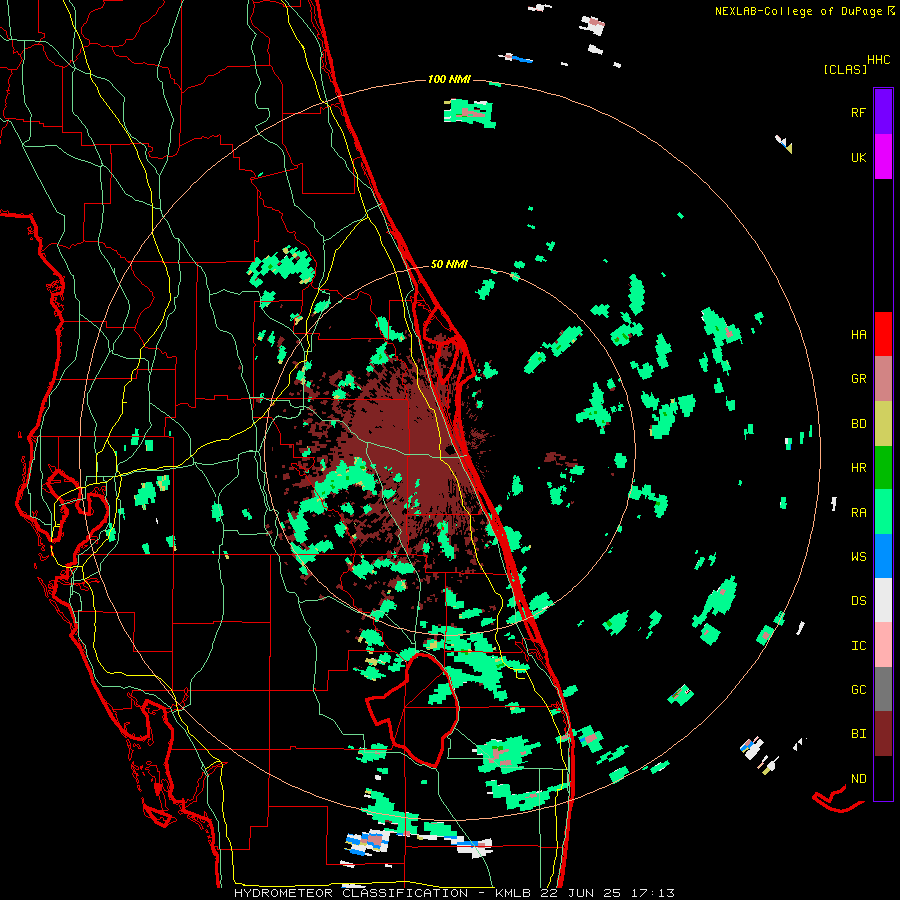Click the ND black legend swatch

[883, 778]
